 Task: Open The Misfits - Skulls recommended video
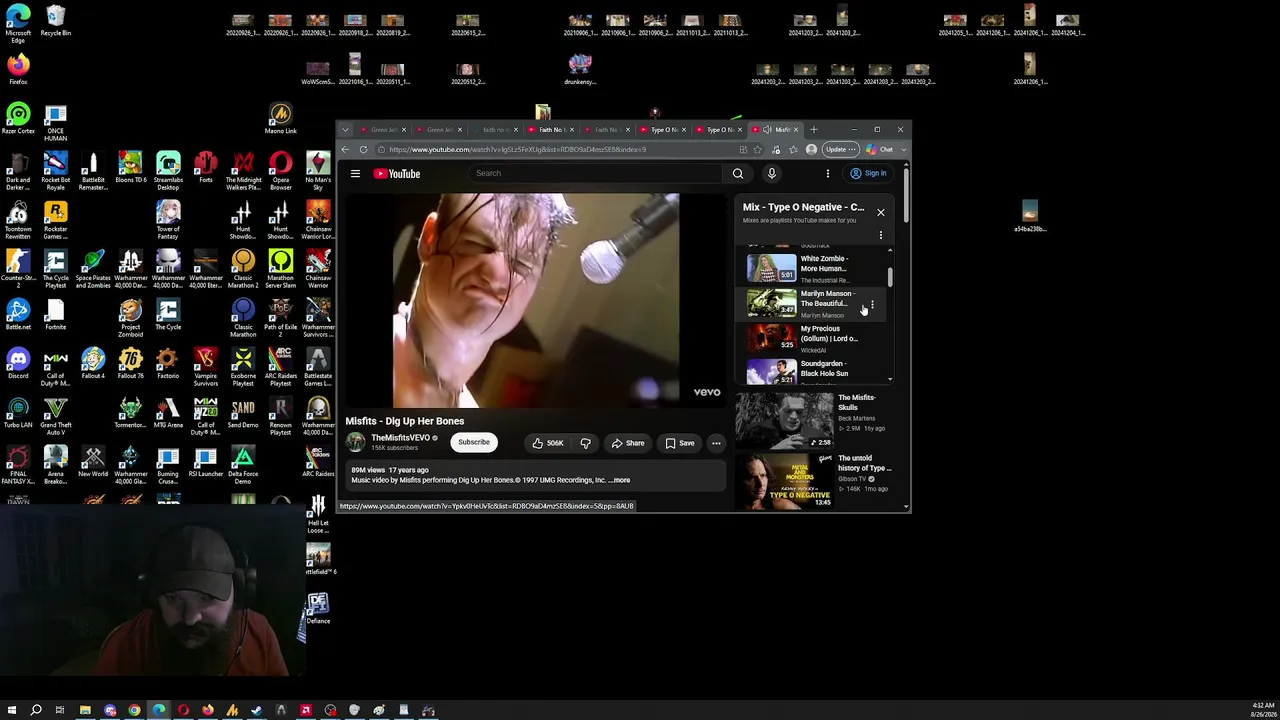[814, 420]
